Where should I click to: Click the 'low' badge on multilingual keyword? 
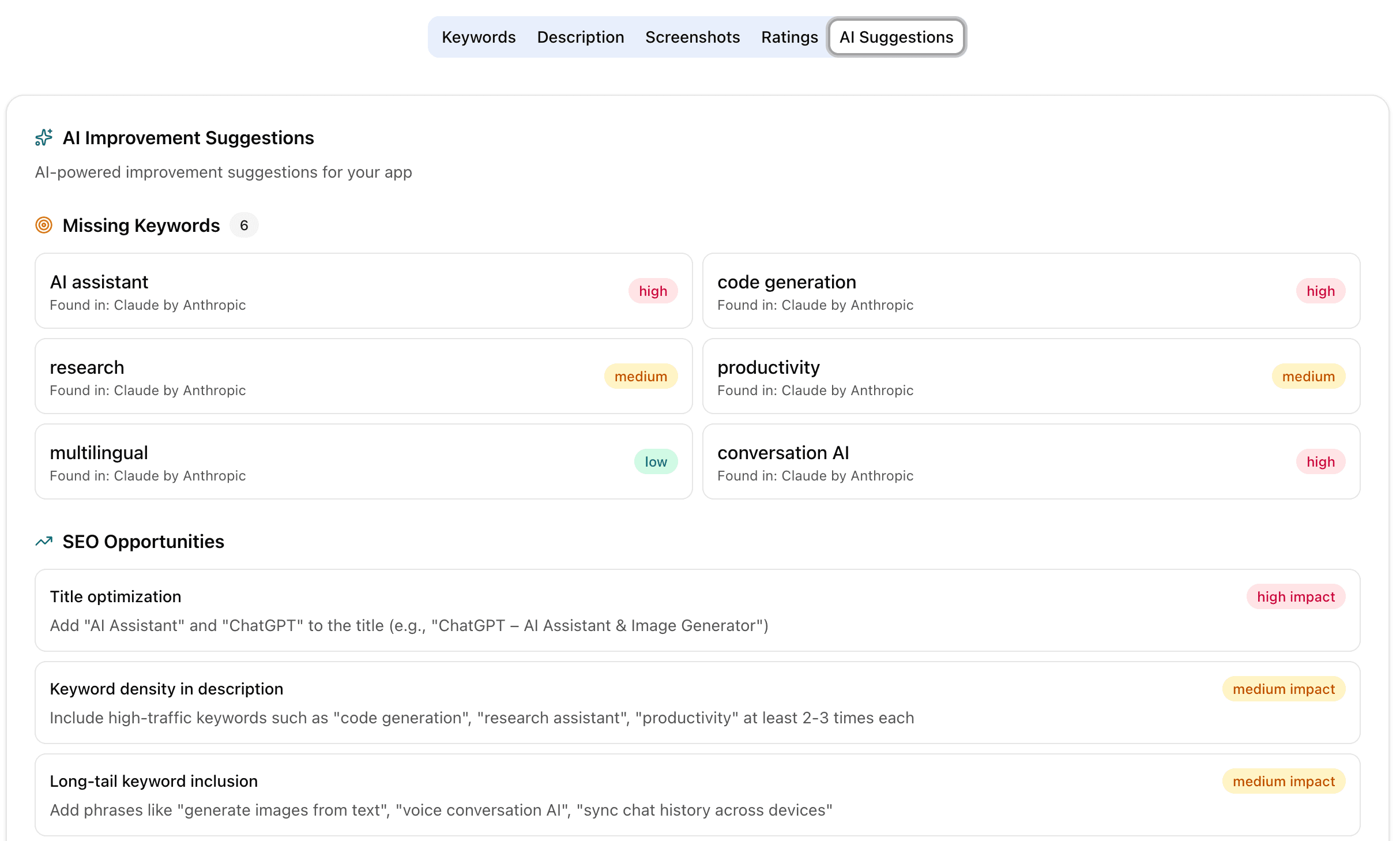(x=655, y=461)
